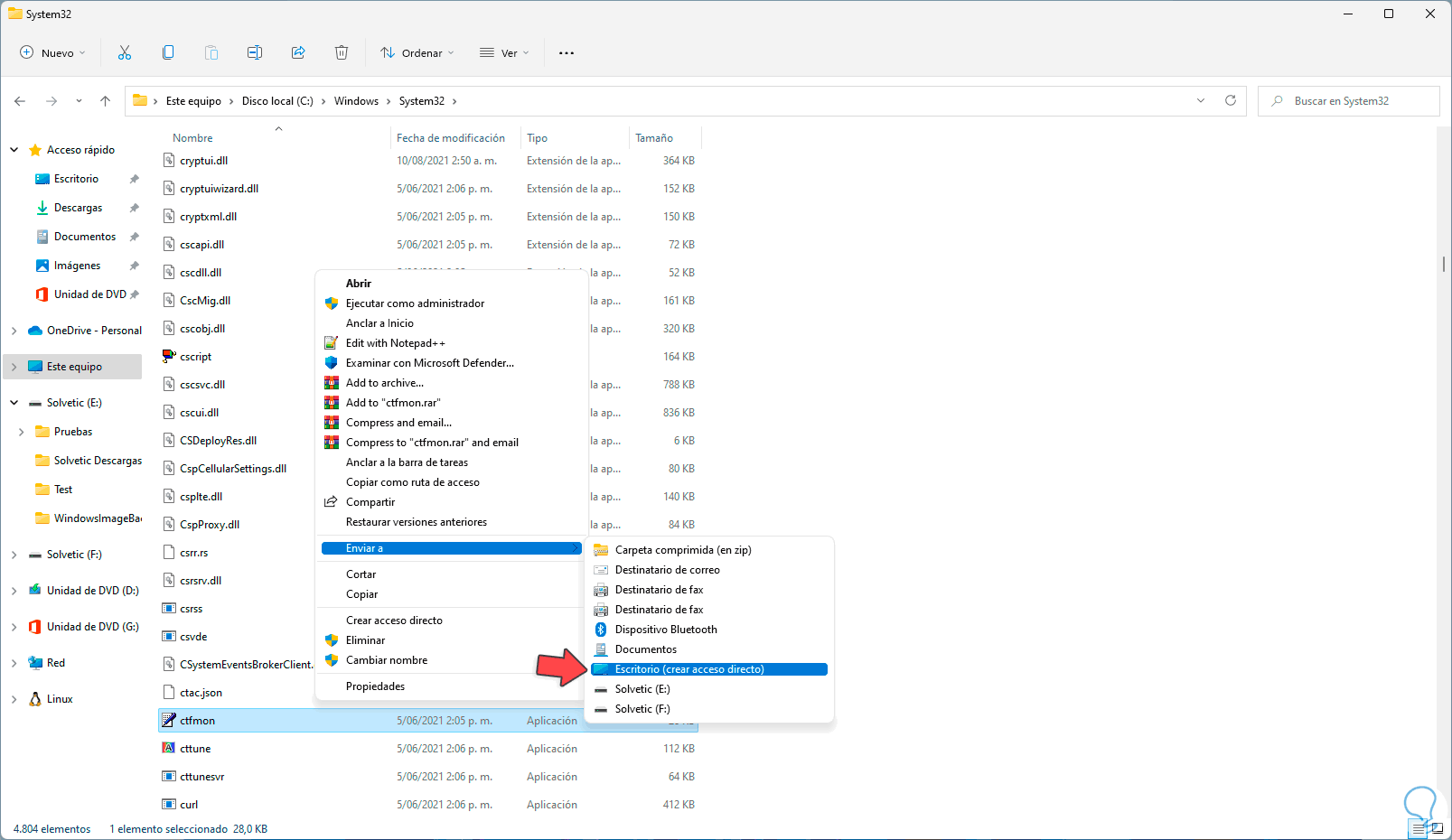Click the file list vertical scrollbar thumb
This screenshot has width=1452, height=840.
click(x=1443, y=264)
